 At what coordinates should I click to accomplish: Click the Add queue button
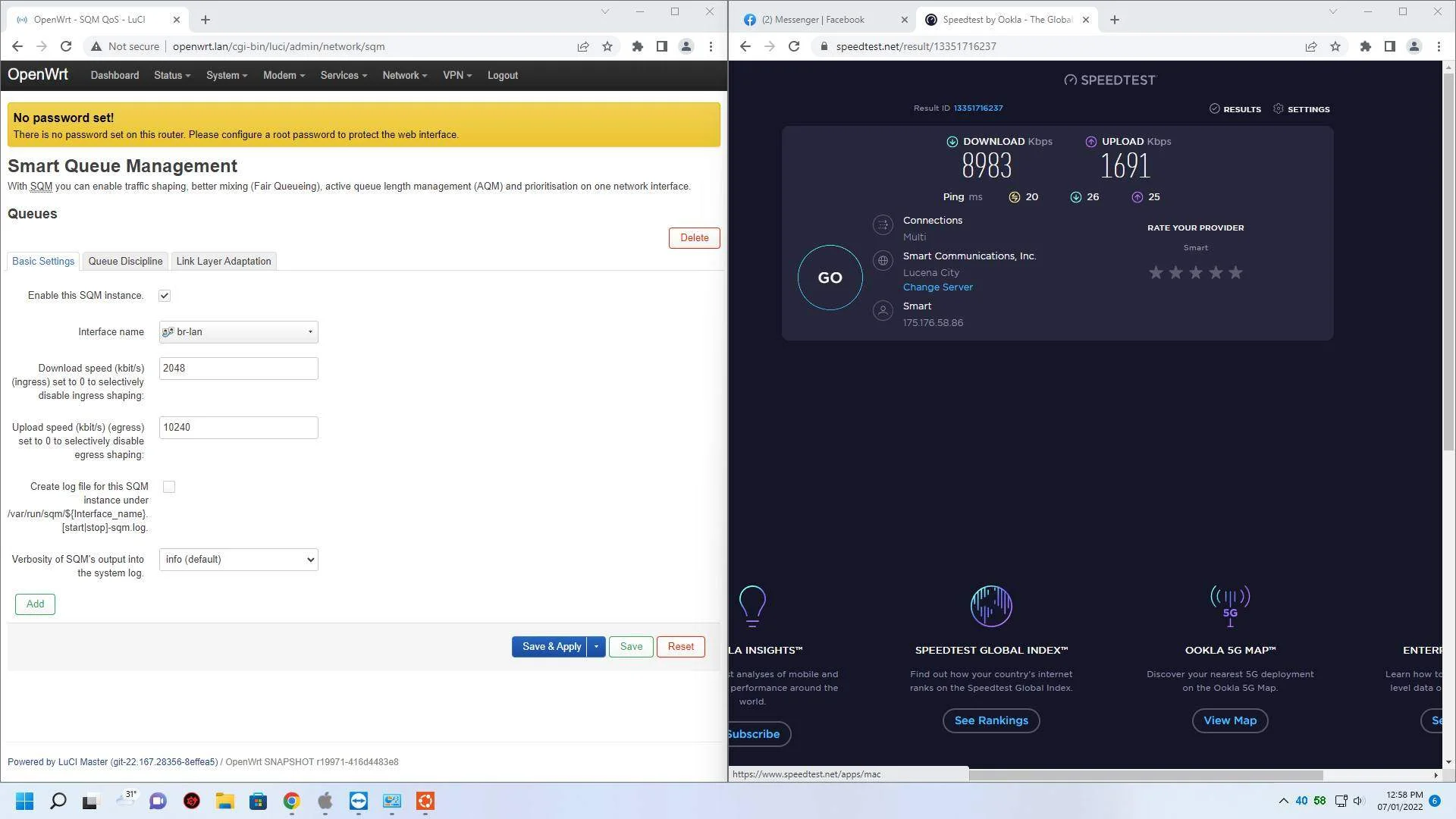(35, 604)
